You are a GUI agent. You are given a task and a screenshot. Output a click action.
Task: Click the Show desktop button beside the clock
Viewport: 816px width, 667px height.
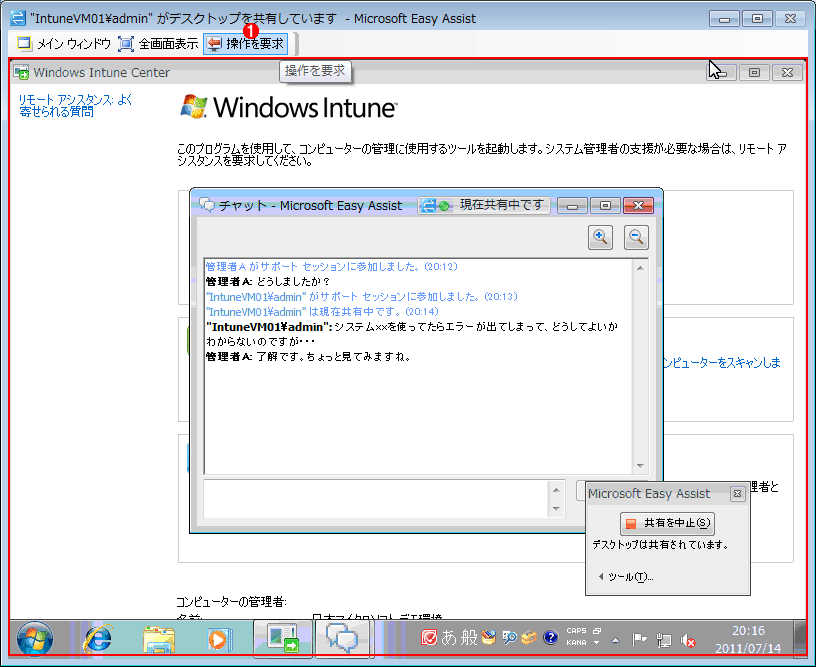(x=801, y=639)
